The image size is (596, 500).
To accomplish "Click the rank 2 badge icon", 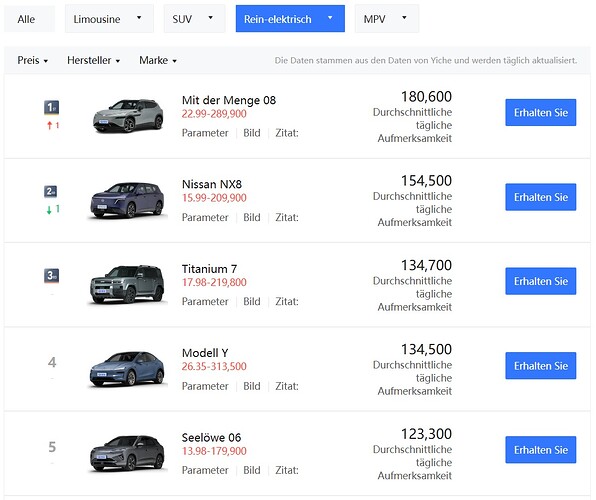I will pos(51,191).
